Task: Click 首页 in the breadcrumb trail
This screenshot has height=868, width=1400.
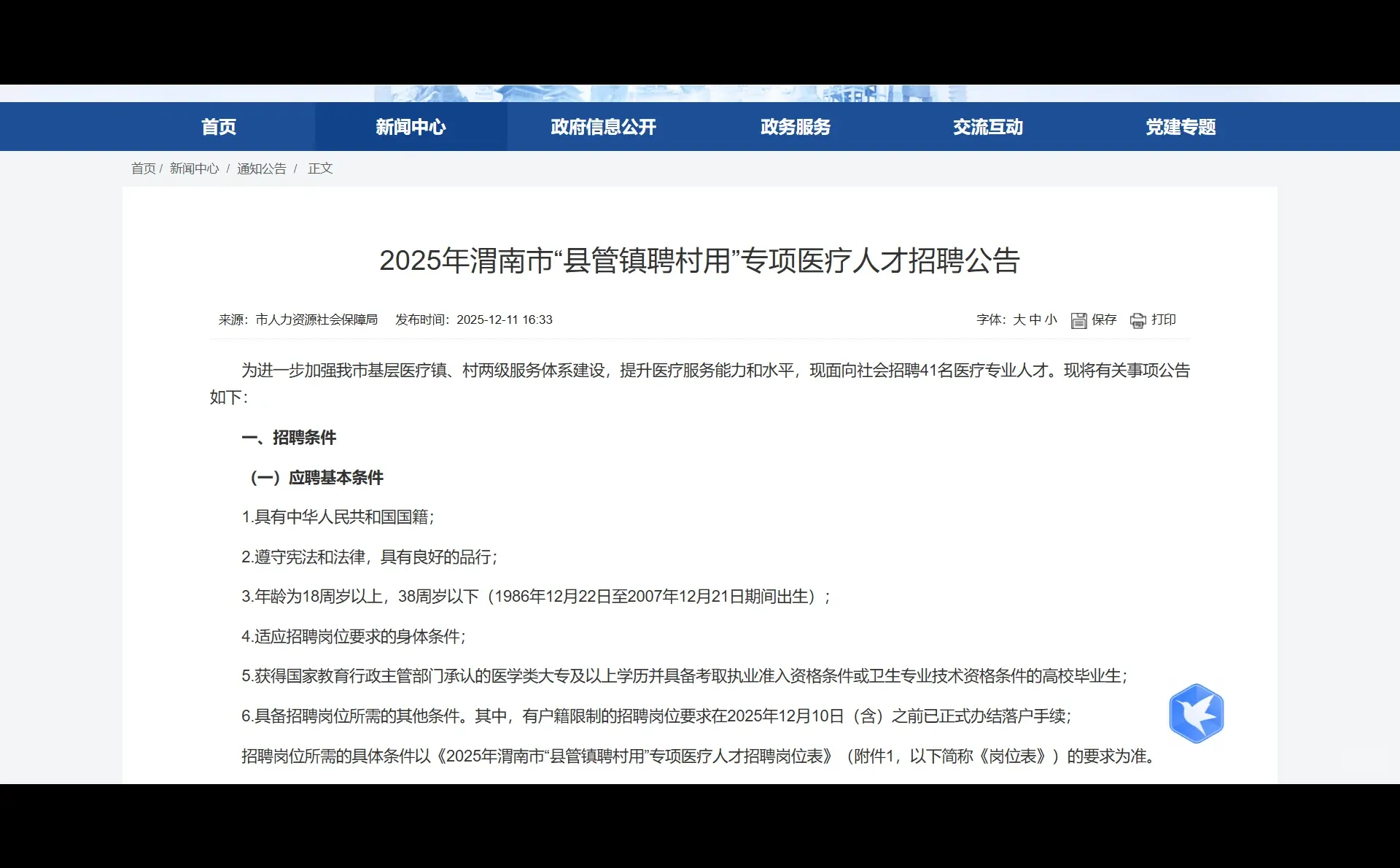Action: (143, 168)
